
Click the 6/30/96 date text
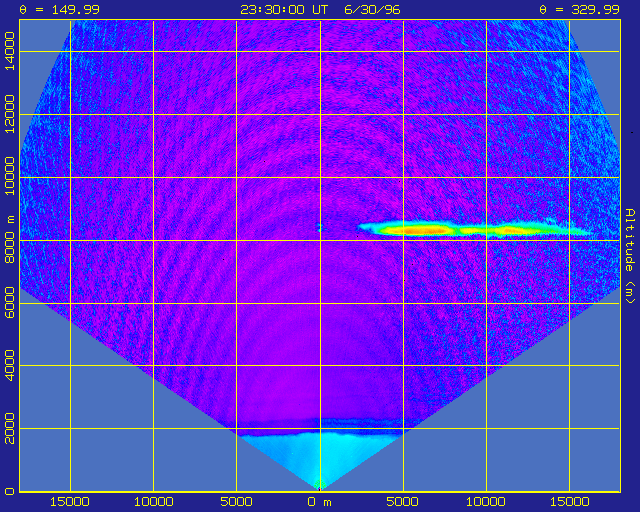coord(372,9)
